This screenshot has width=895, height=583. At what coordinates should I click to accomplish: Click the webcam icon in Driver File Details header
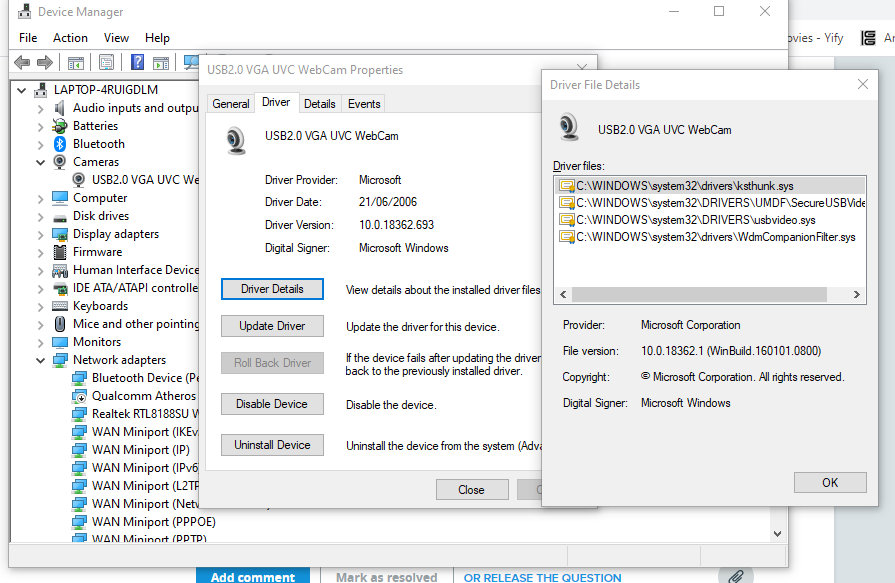click(570, 127)
